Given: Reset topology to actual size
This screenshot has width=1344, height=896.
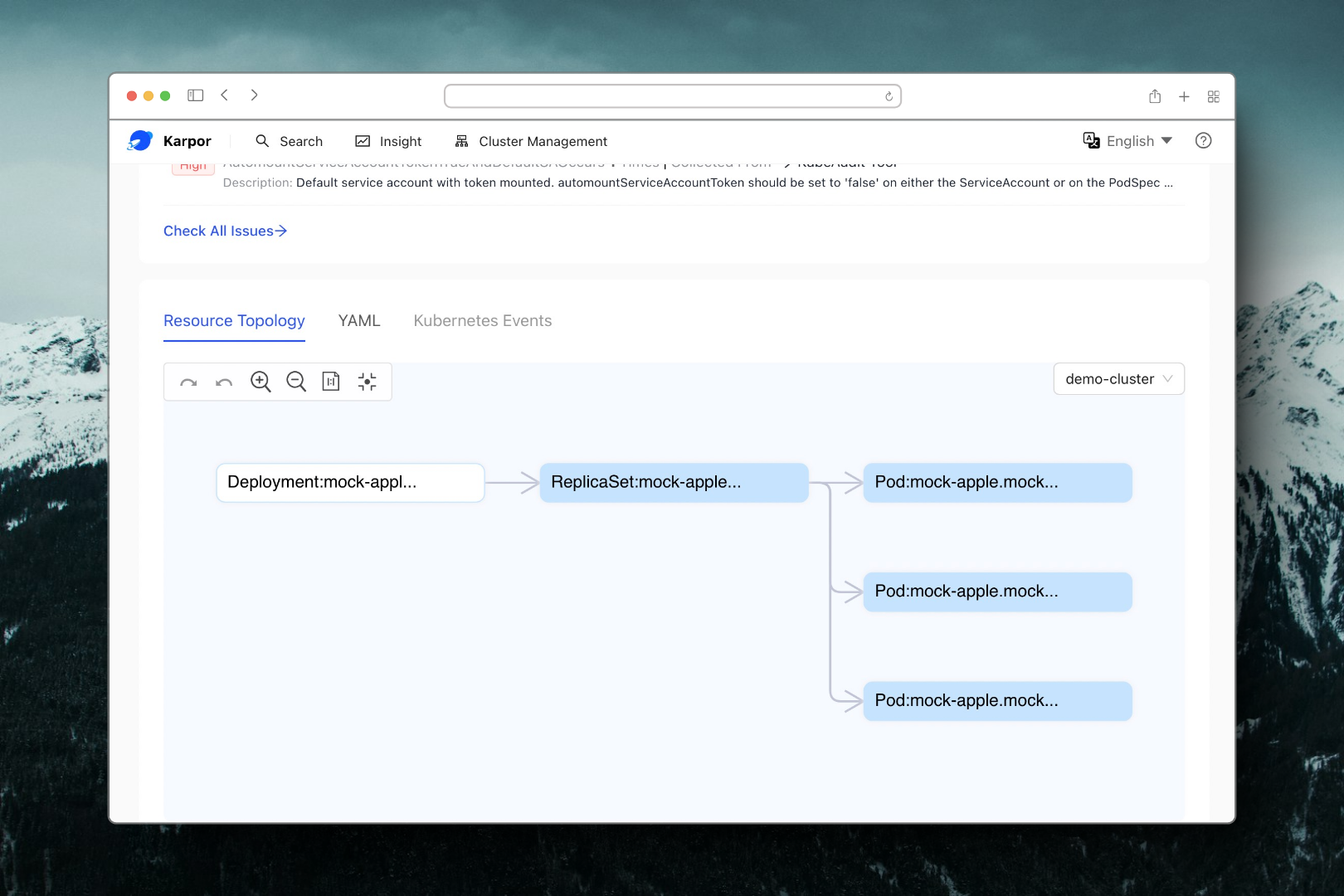Looking at the screenshot, I should tap(331, 382).
